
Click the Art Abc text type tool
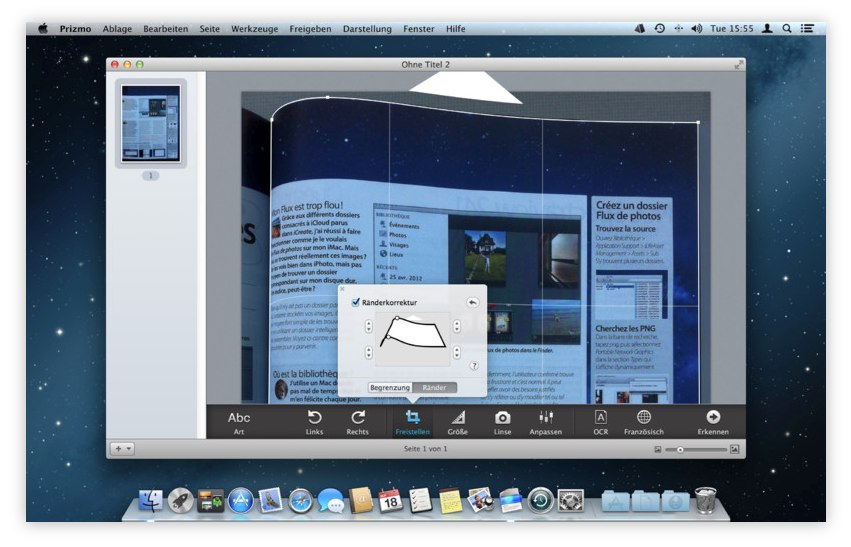tap(239, 420)
